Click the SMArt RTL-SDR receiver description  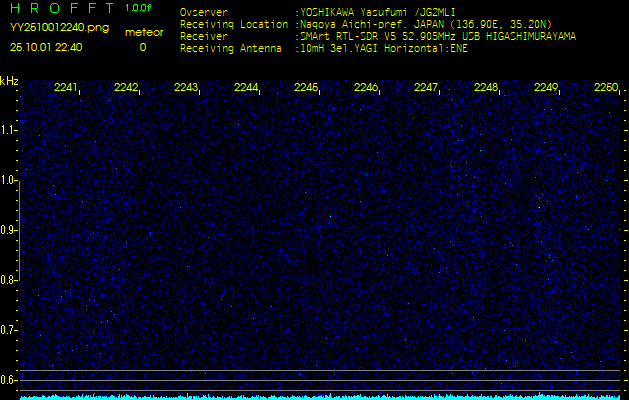(x=437, y=35)
